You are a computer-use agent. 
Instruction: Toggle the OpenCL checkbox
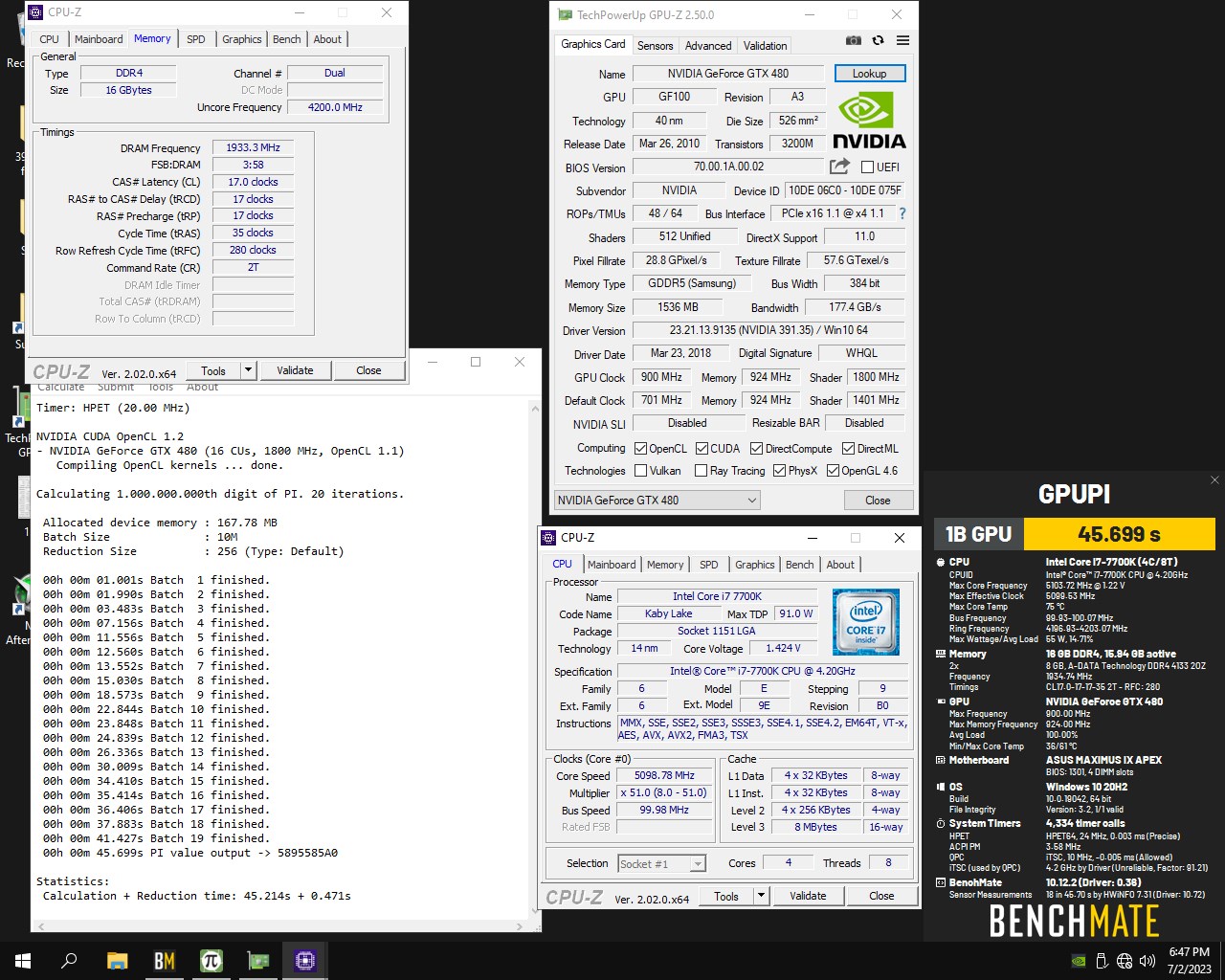pyautogui.click(x=641, y=448)
